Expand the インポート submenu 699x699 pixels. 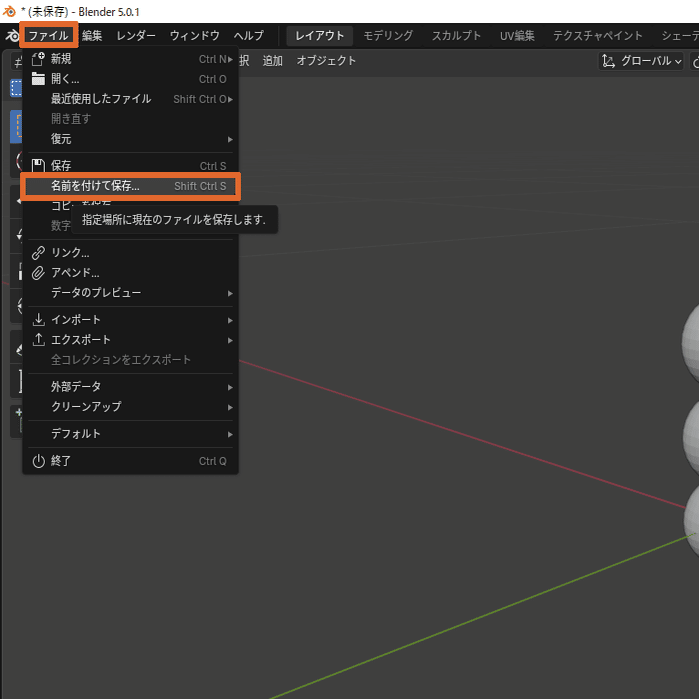[x=130, y=320]
